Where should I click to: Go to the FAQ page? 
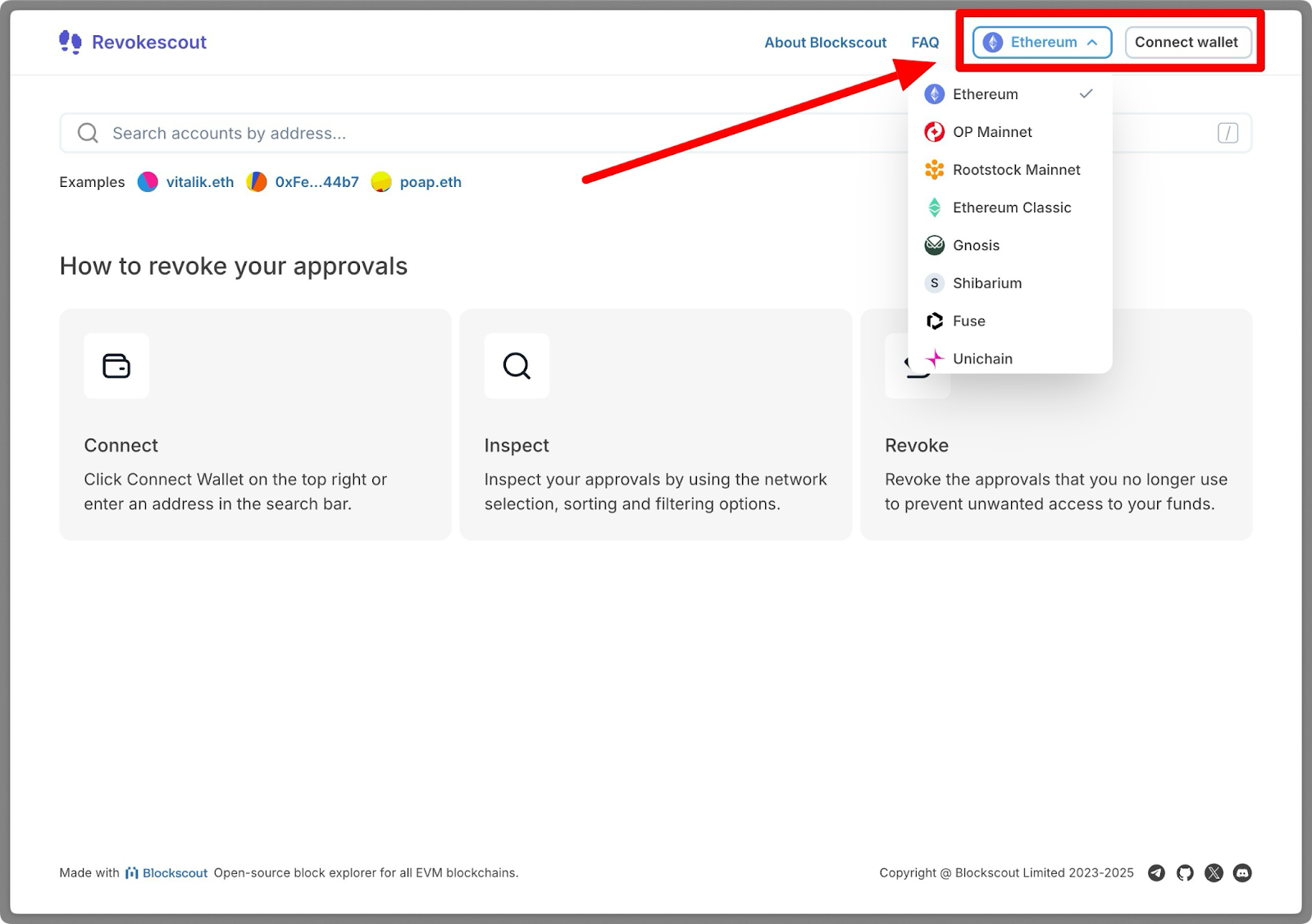(925, 43)
